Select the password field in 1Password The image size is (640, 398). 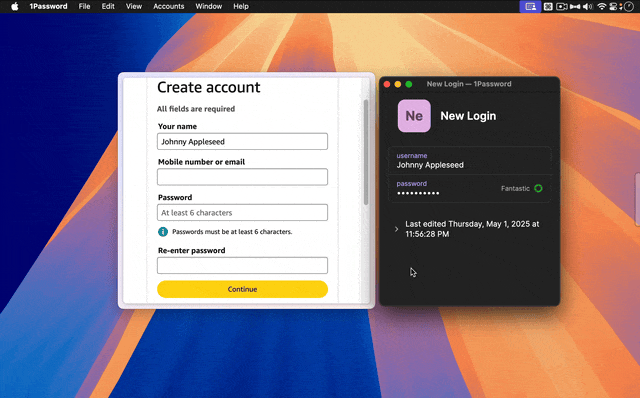(469, 188)
